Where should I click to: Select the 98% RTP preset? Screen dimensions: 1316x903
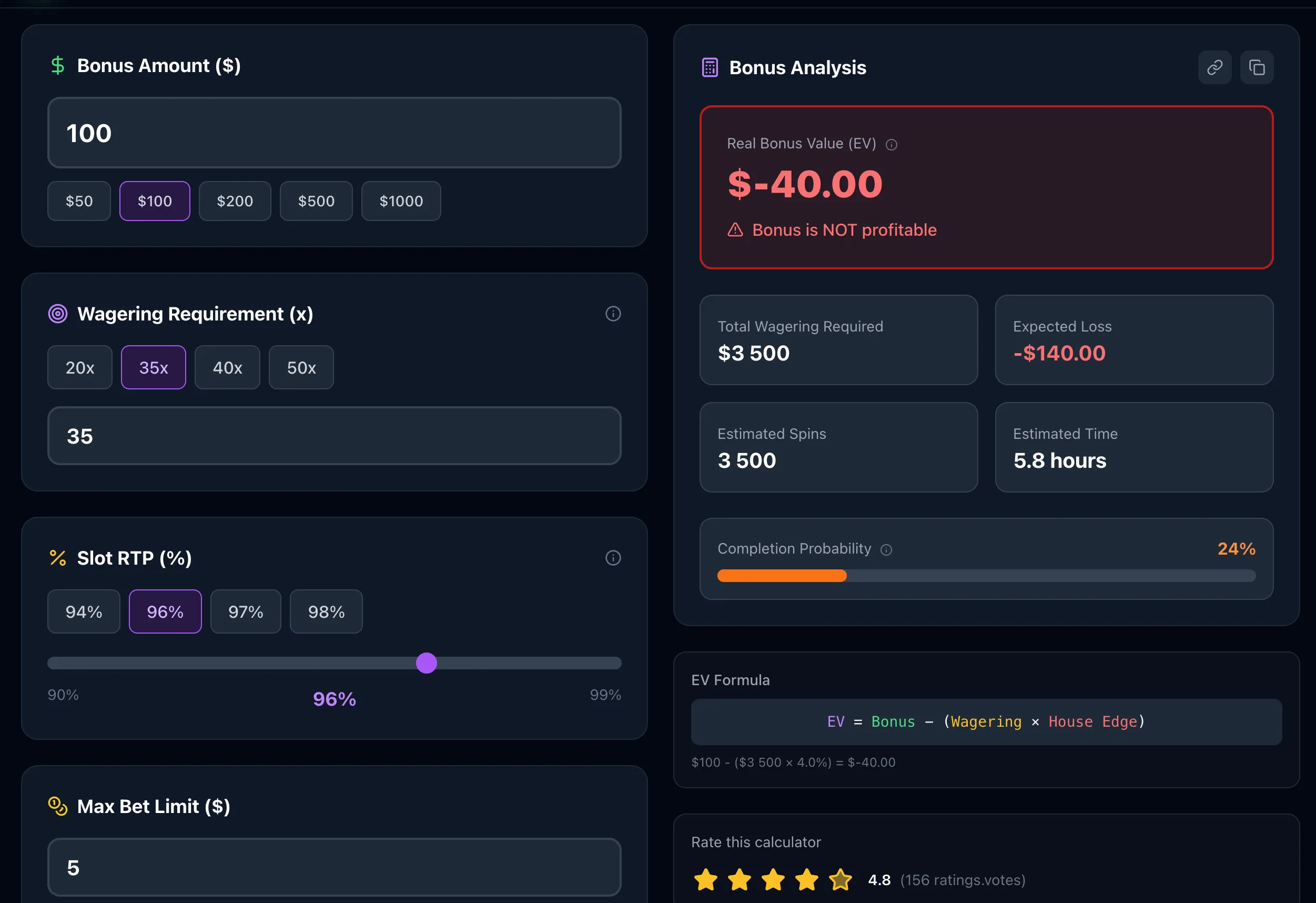[326, 612]
